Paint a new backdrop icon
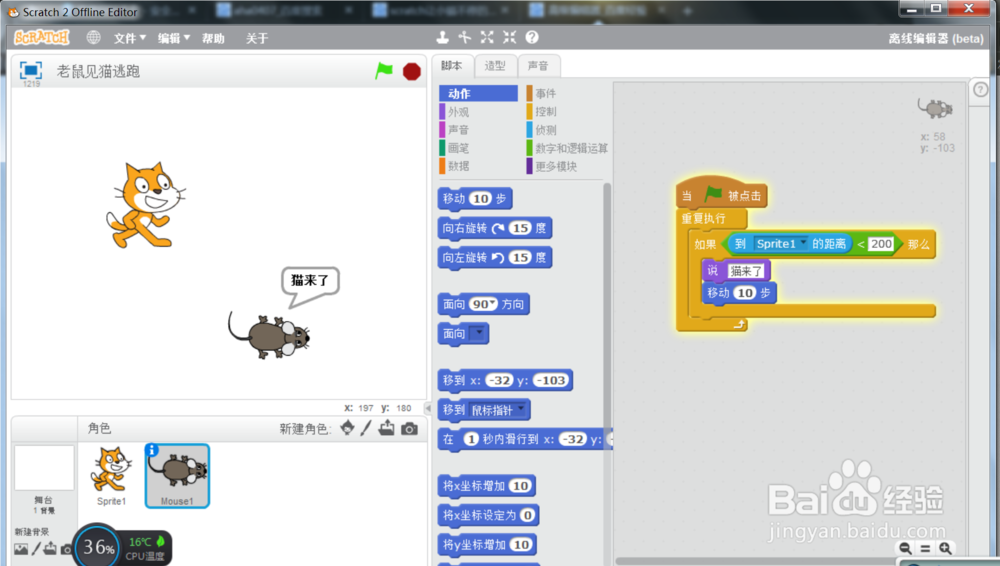Screen dimensions: 1000x566 click(x=36, y=549)
